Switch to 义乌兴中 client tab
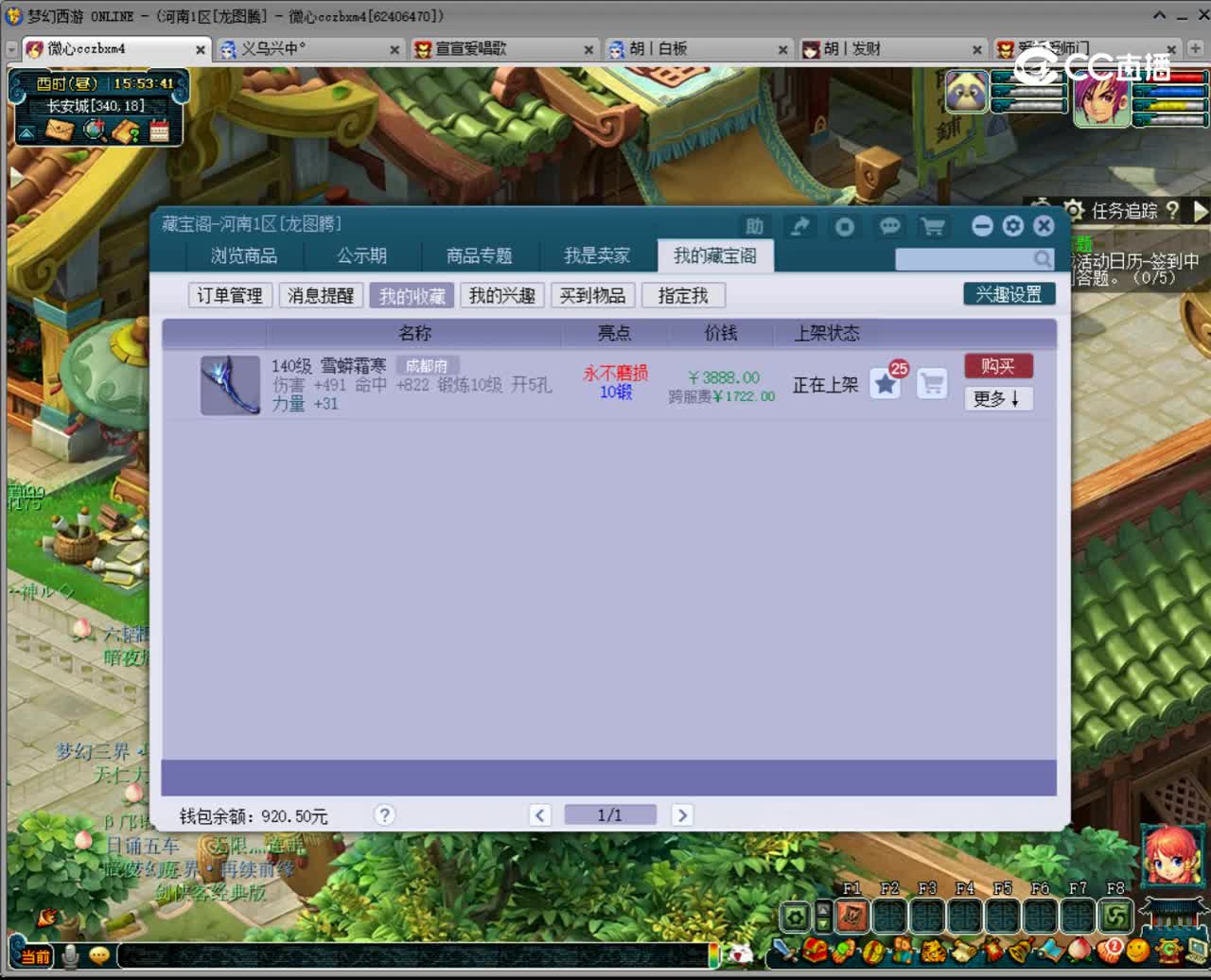 click(x=310, y=49)
